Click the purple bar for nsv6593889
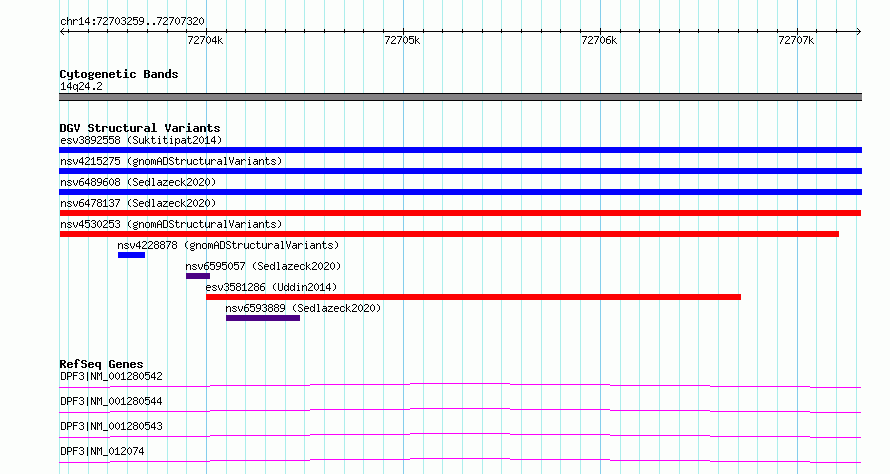Viewport: 890px width, 474px height. click(263, 318)
